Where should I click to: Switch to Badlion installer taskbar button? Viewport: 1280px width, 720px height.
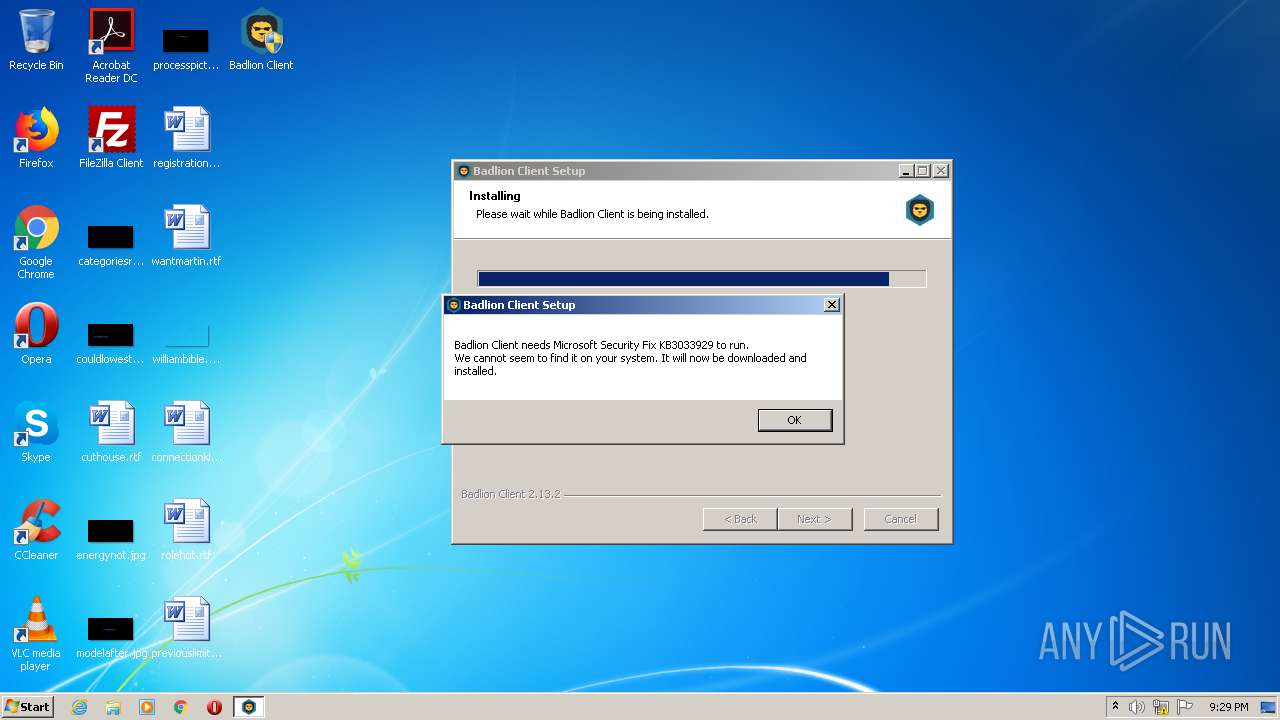point(249,707)
